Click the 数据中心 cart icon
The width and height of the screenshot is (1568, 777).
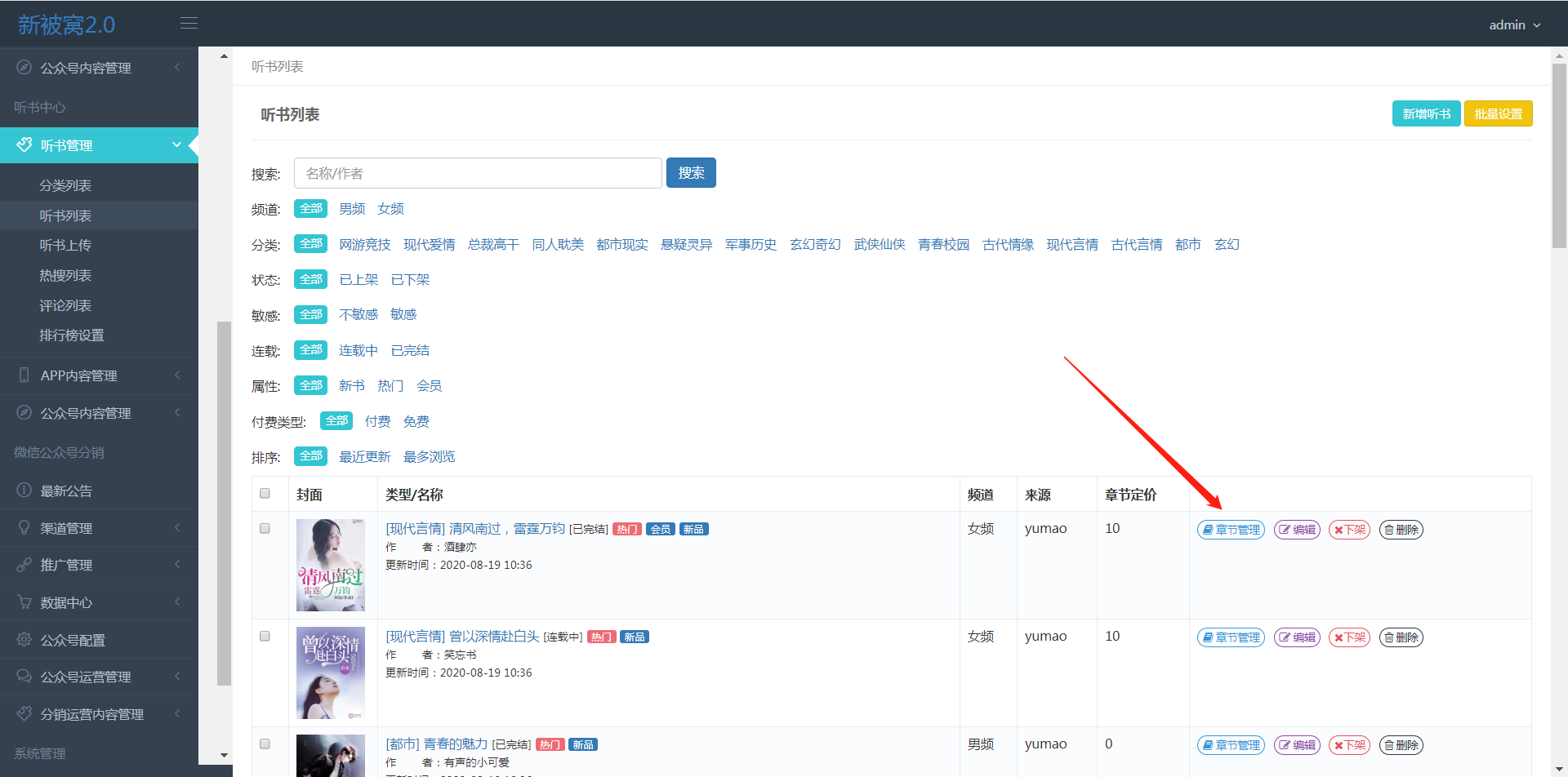tap(24, 602)
